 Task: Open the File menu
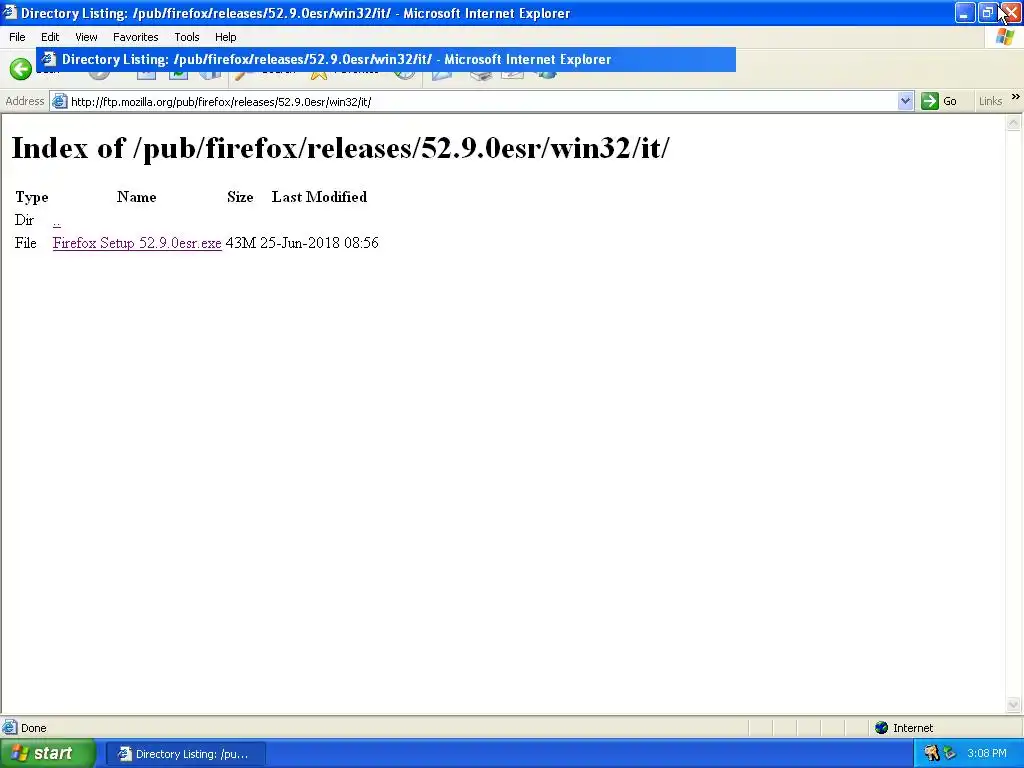[x=17, y=37]
